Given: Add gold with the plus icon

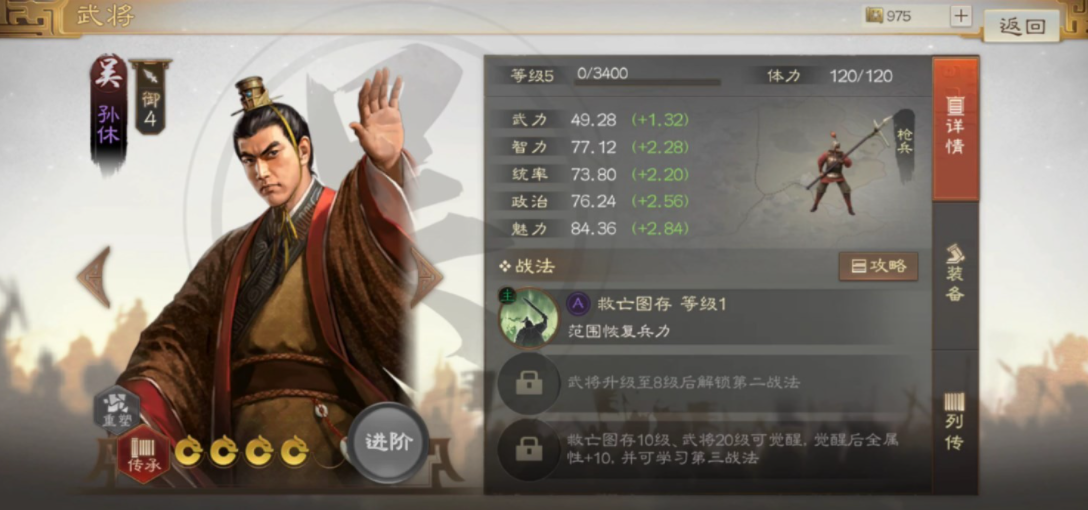Looking at the screenshot, I should pos(960,16).
